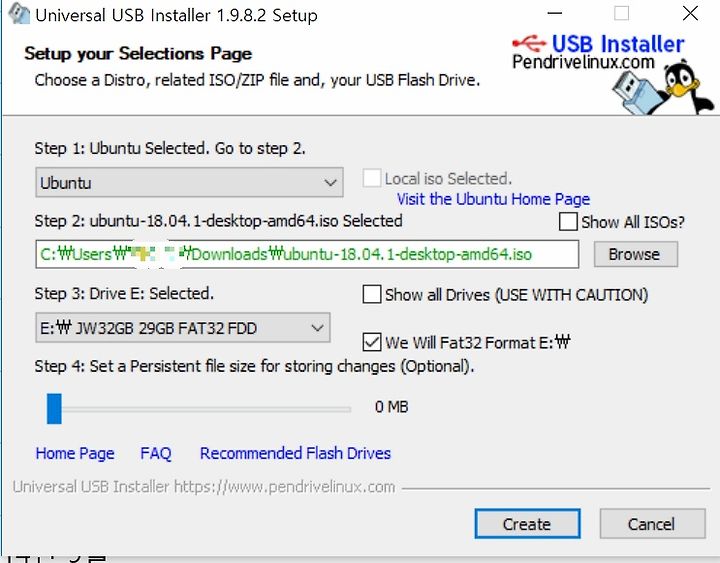Minimize the setup window
The width and height of the screenshot is (720, 563).
pyautogui.click(x=555, y=13)
